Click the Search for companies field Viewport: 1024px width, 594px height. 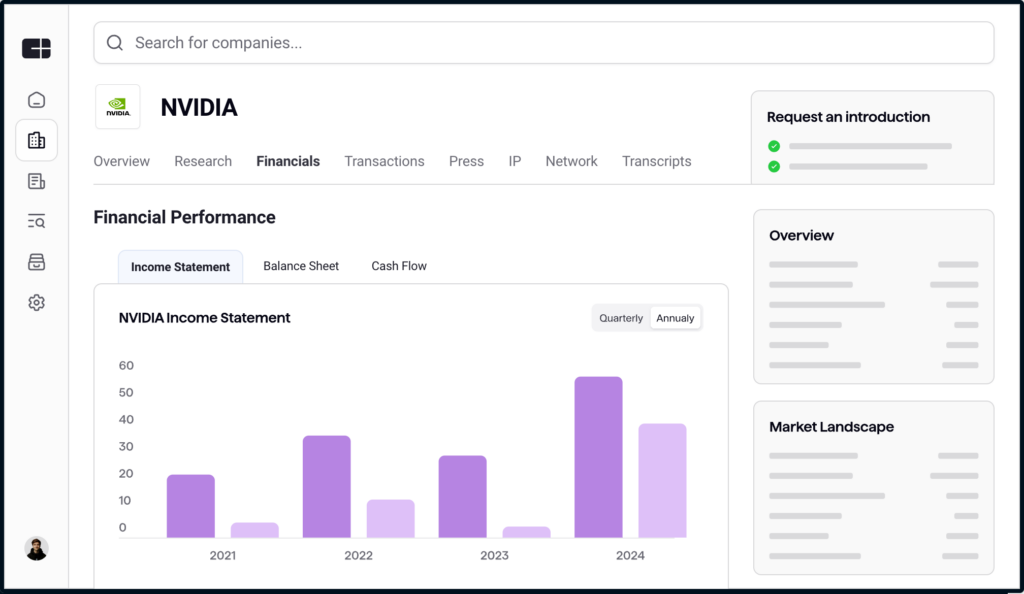[x=544, y=43]
